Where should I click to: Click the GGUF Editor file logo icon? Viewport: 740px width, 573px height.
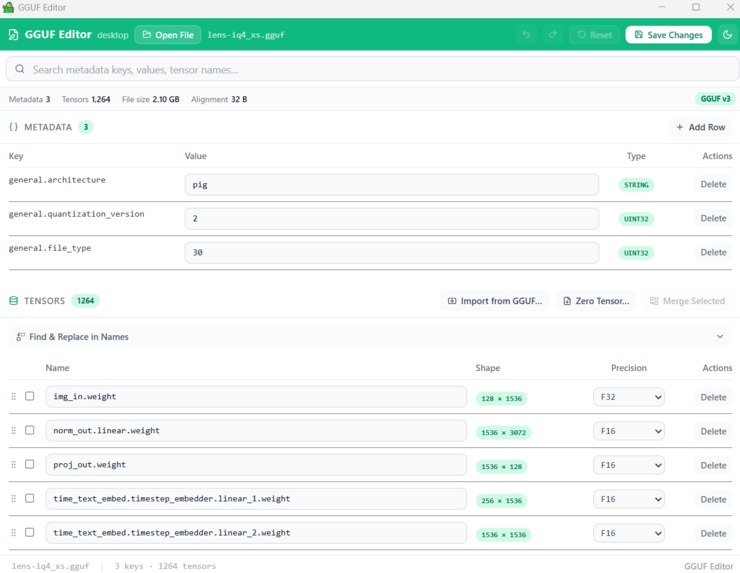point(14,35)
